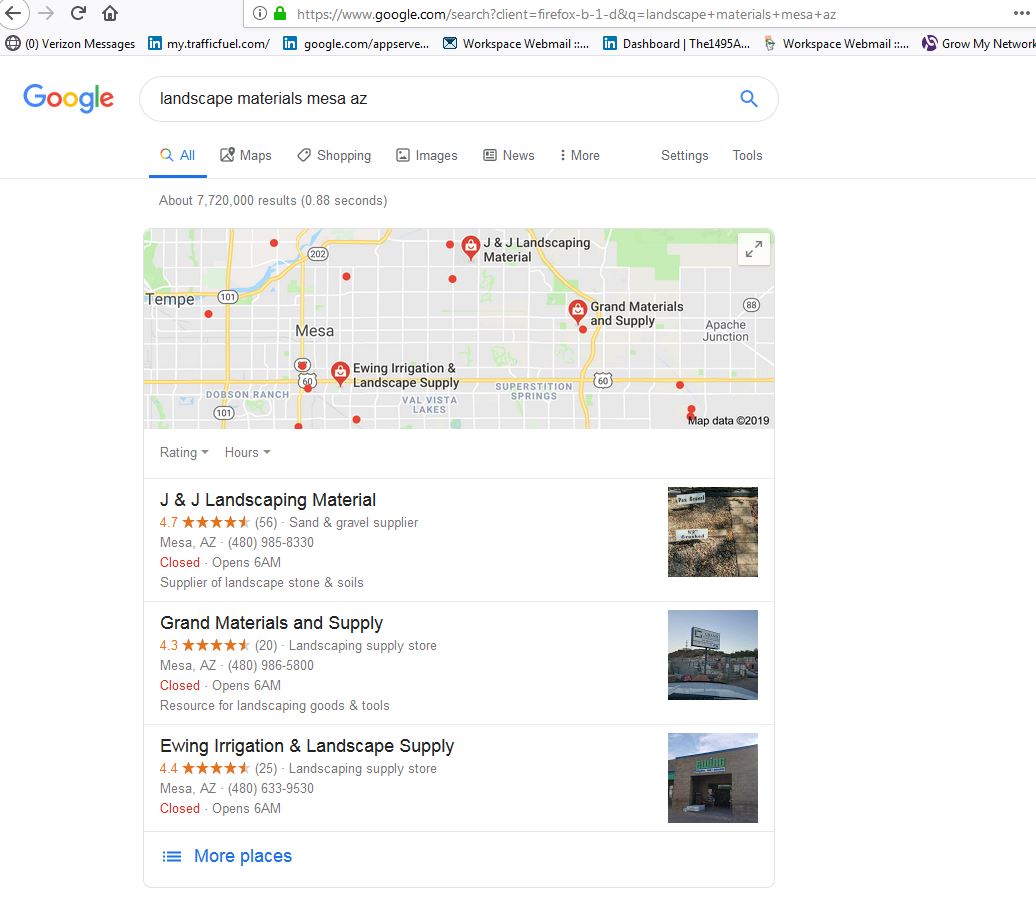Viewport: 1036px width, 910px height.
Task: Expand the More search options menu
Action: [x=579, y=155]
